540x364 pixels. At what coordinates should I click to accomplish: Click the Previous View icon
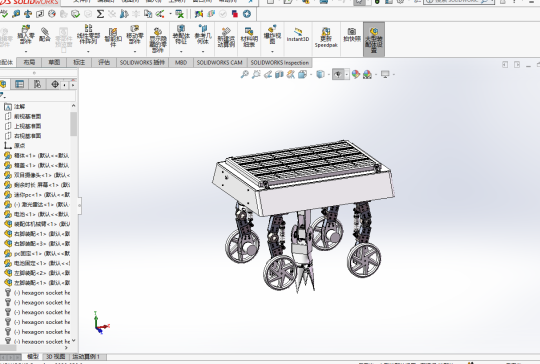click(268, 74)
